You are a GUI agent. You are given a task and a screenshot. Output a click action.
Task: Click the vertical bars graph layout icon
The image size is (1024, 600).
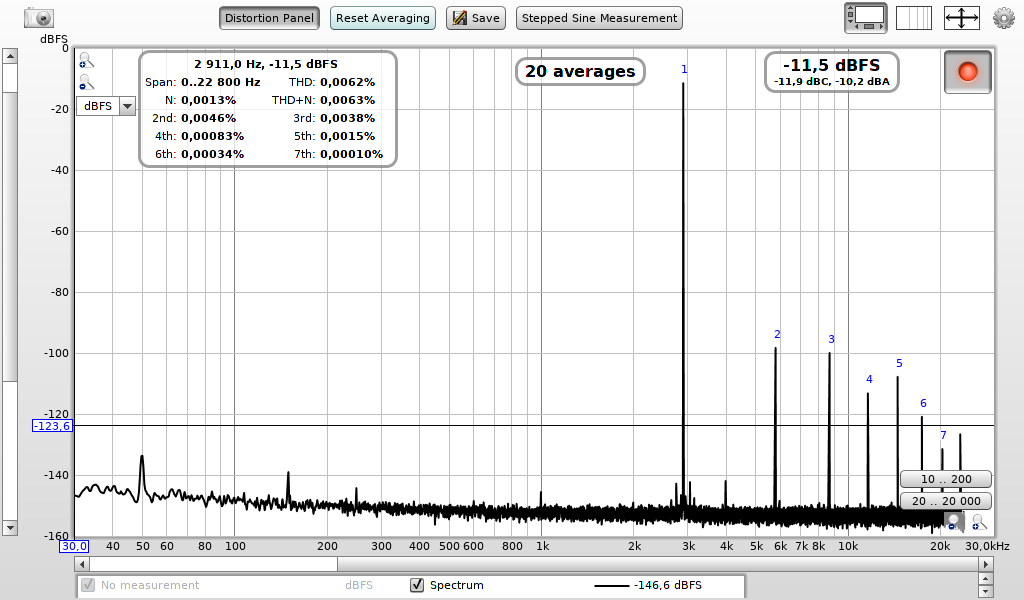[x=914, y=18]
